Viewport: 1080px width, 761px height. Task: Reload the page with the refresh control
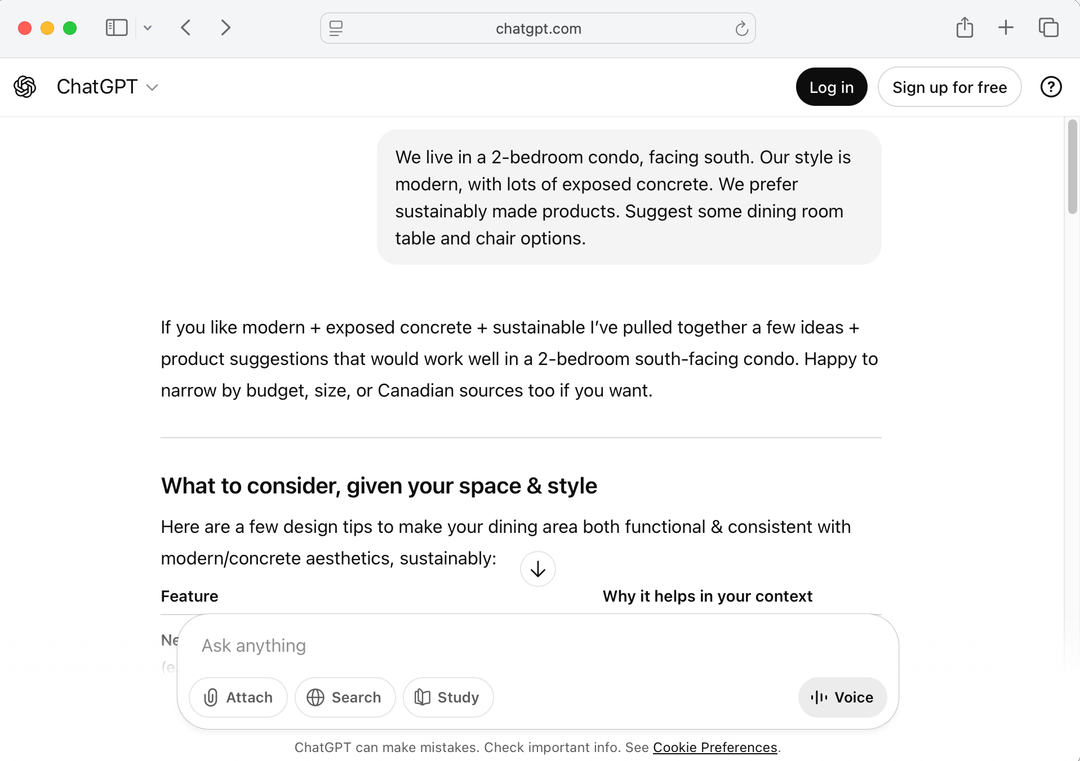[x=742, y=28]
